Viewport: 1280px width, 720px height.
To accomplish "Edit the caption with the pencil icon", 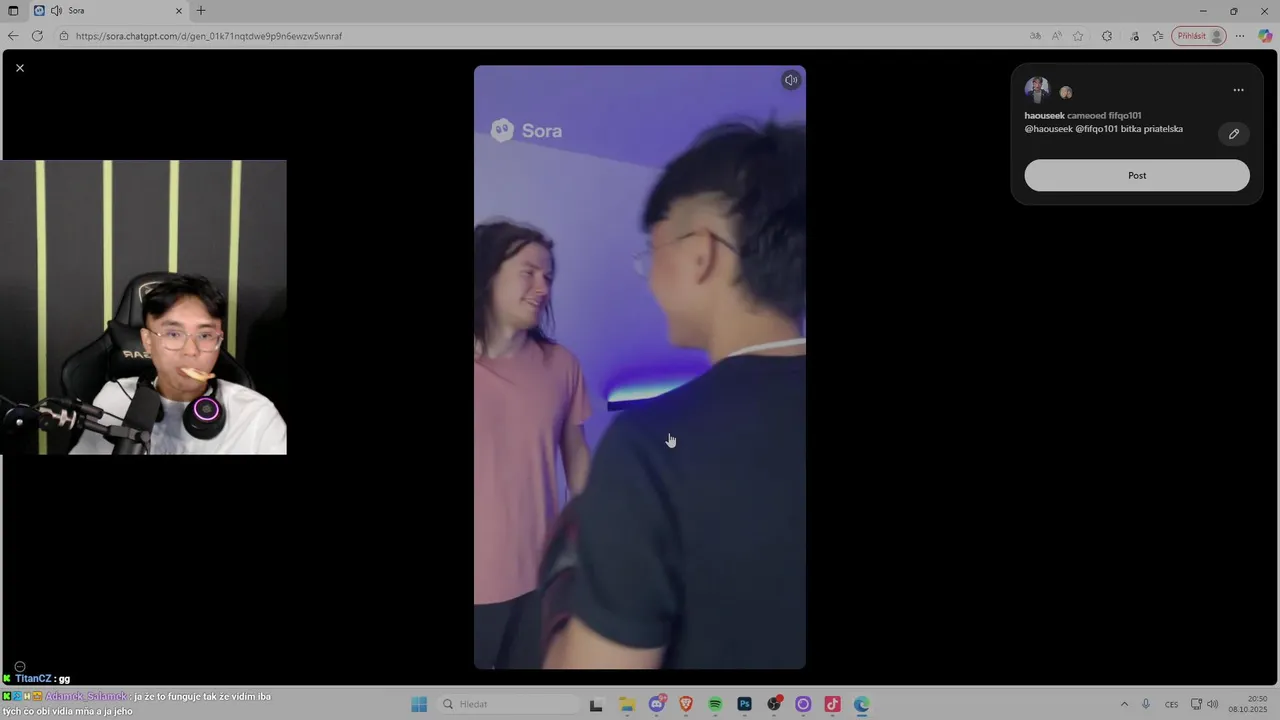I will tap(1234, 134).
